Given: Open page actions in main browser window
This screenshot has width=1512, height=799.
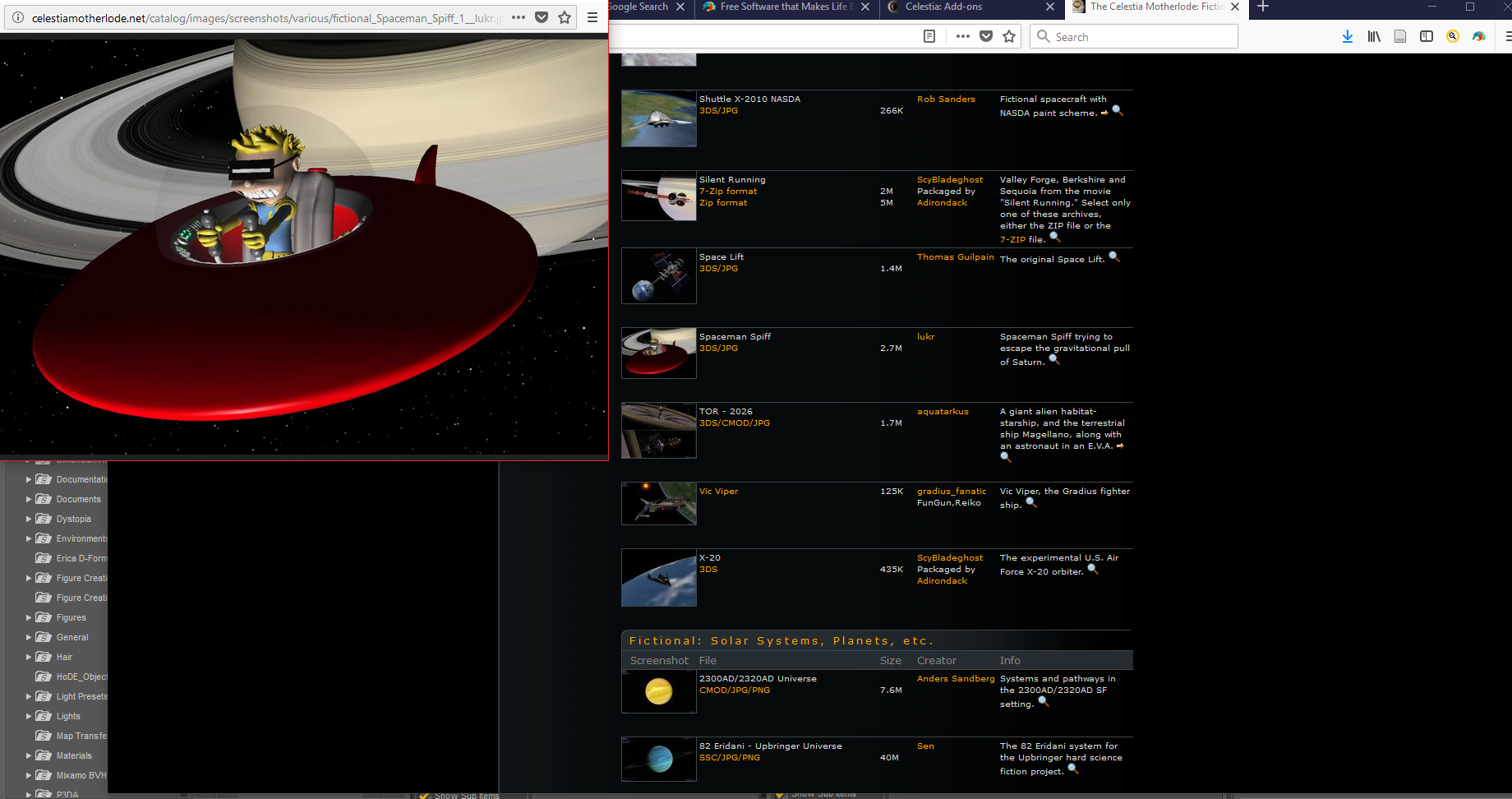Looking at the screenshot, I should [963, 36].
